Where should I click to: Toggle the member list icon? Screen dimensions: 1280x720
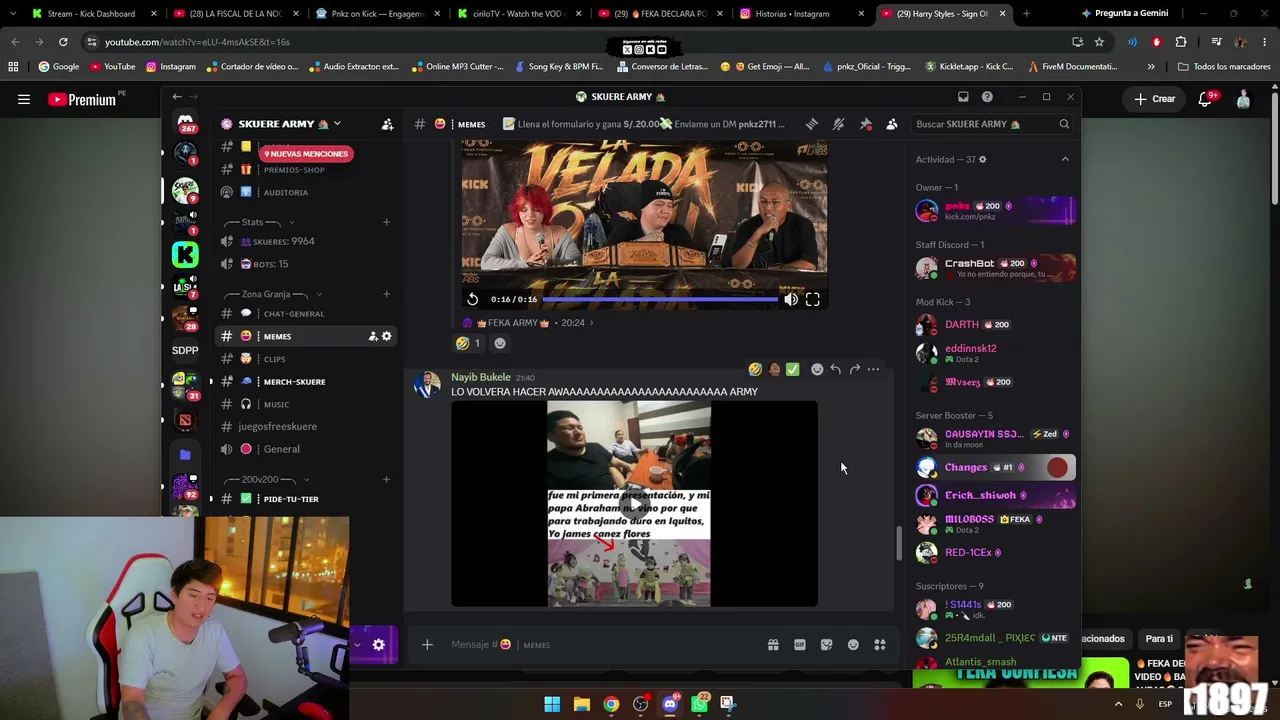coord(892,124)
